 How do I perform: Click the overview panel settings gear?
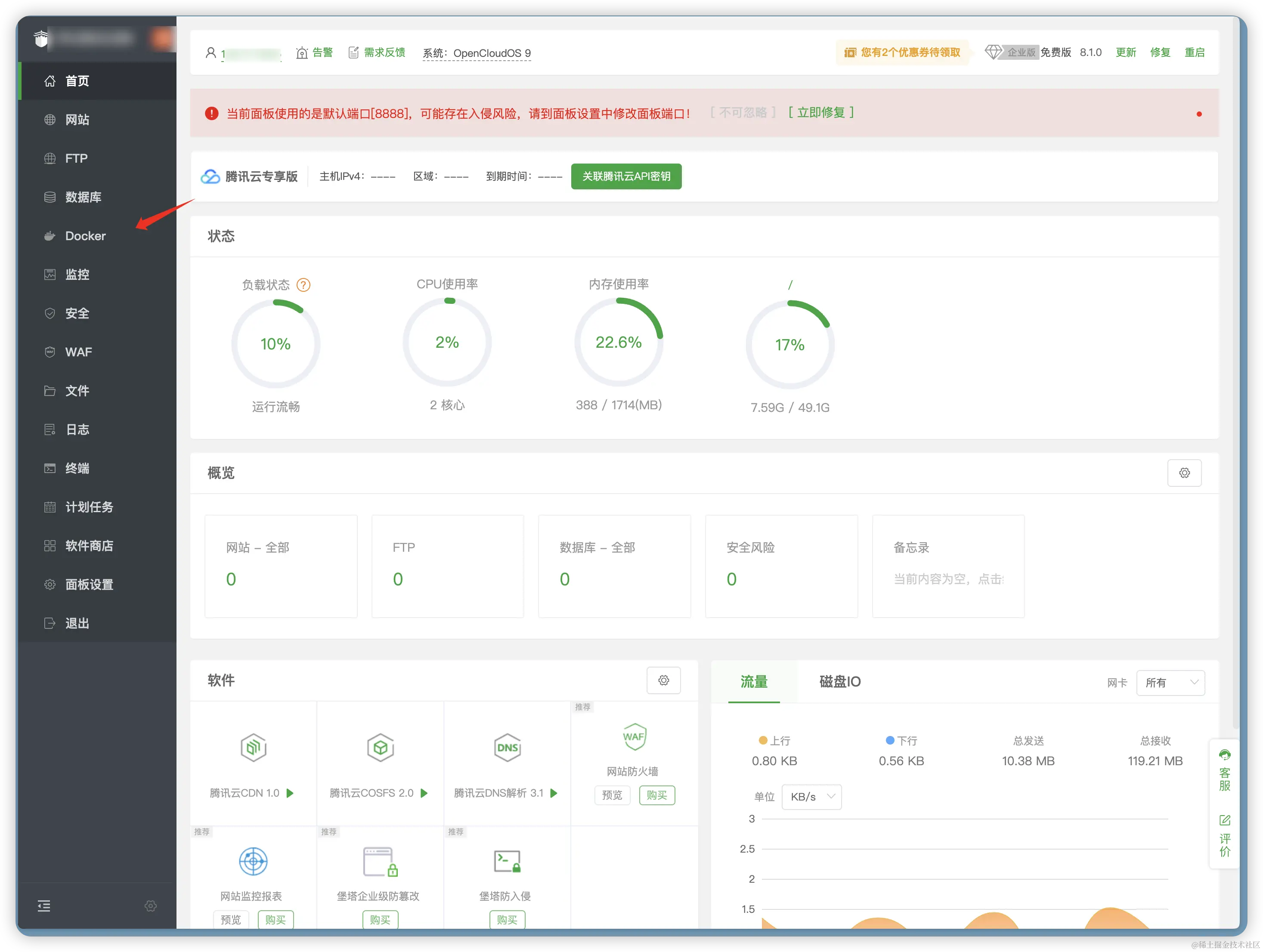1184,473
